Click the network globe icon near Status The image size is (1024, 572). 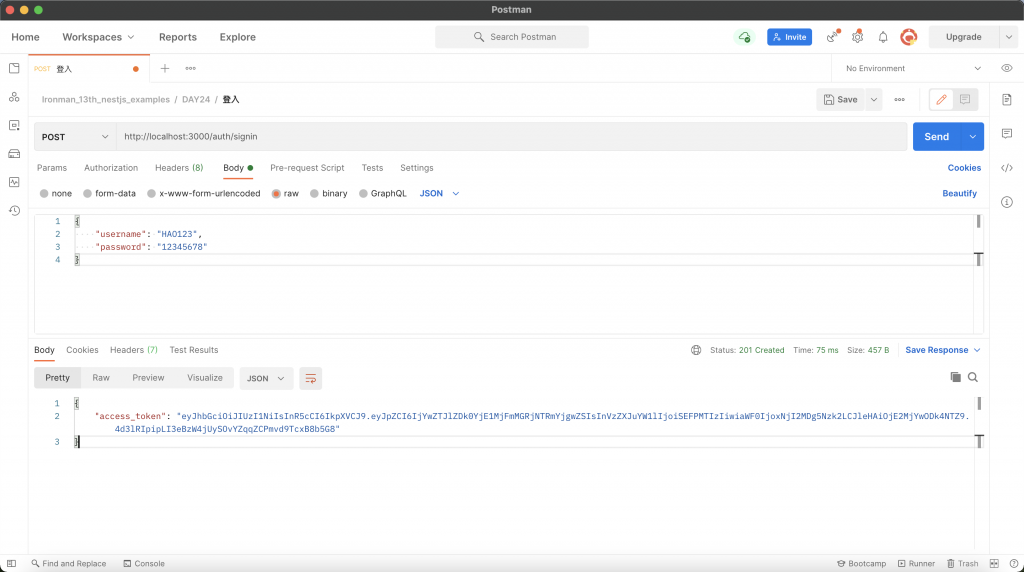click(696, 350)
